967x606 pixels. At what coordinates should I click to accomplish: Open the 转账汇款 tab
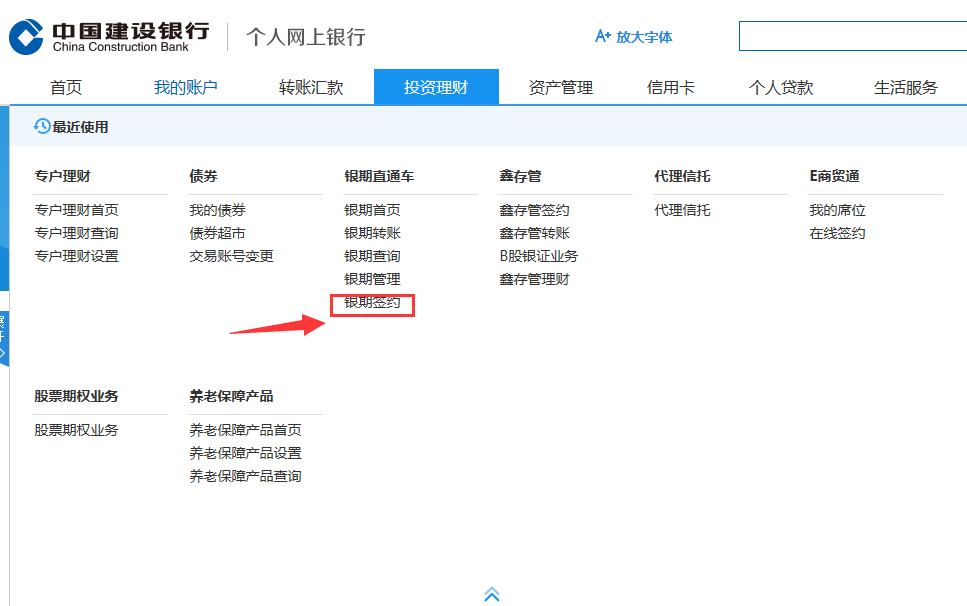[311, 88]
